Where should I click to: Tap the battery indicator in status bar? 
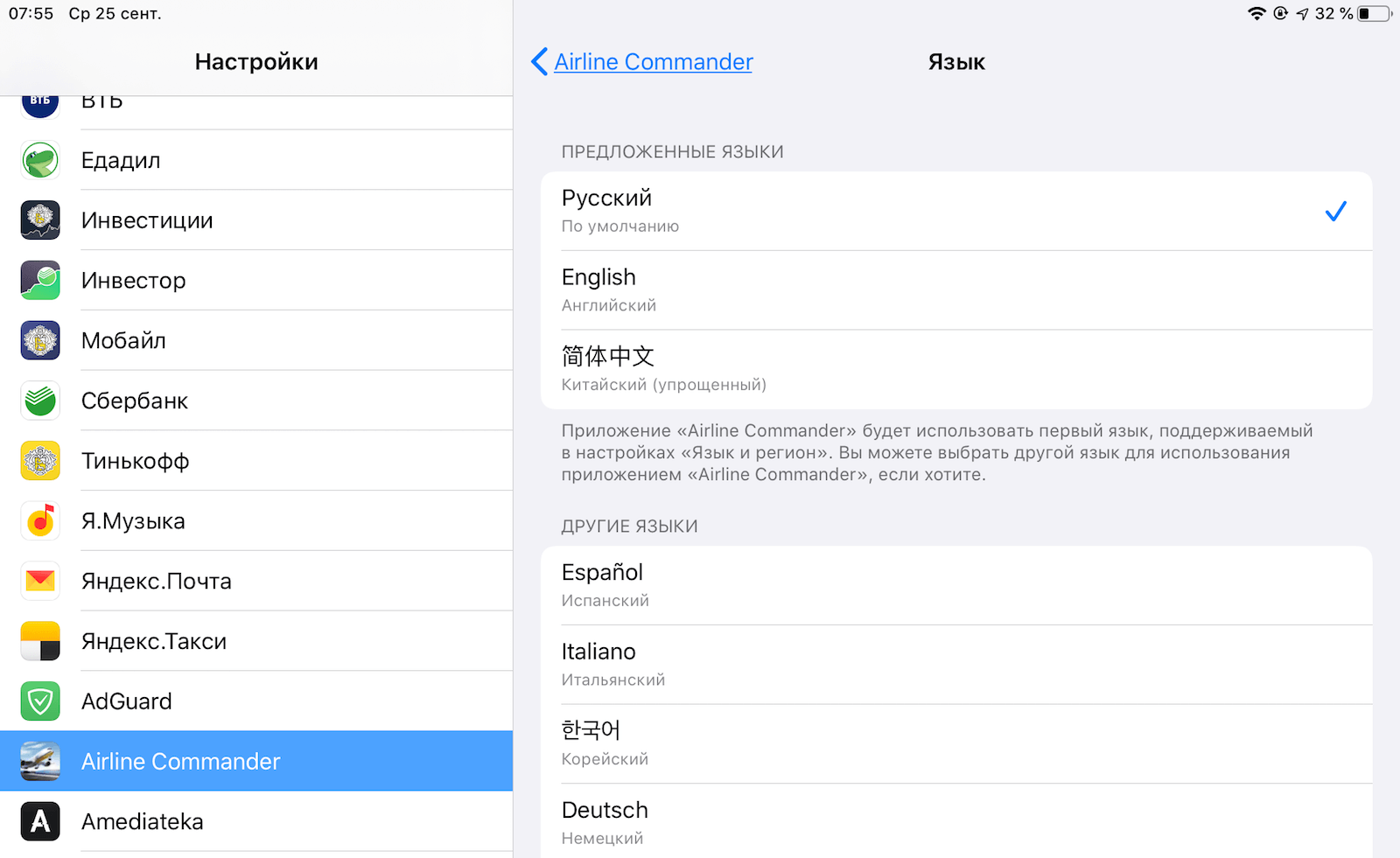1373,13
